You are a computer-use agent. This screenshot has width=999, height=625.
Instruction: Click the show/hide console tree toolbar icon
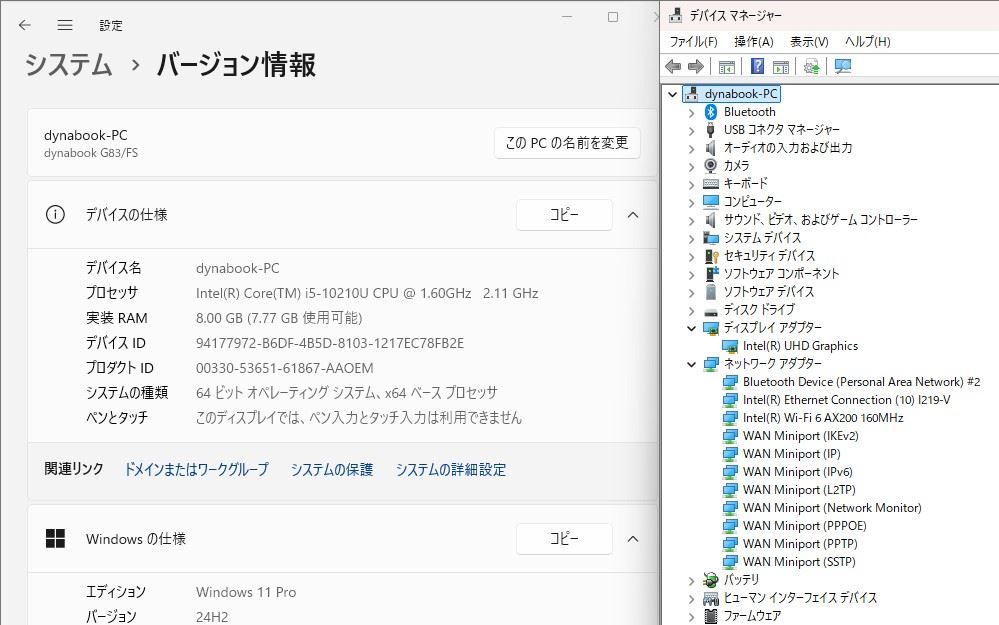726,66
